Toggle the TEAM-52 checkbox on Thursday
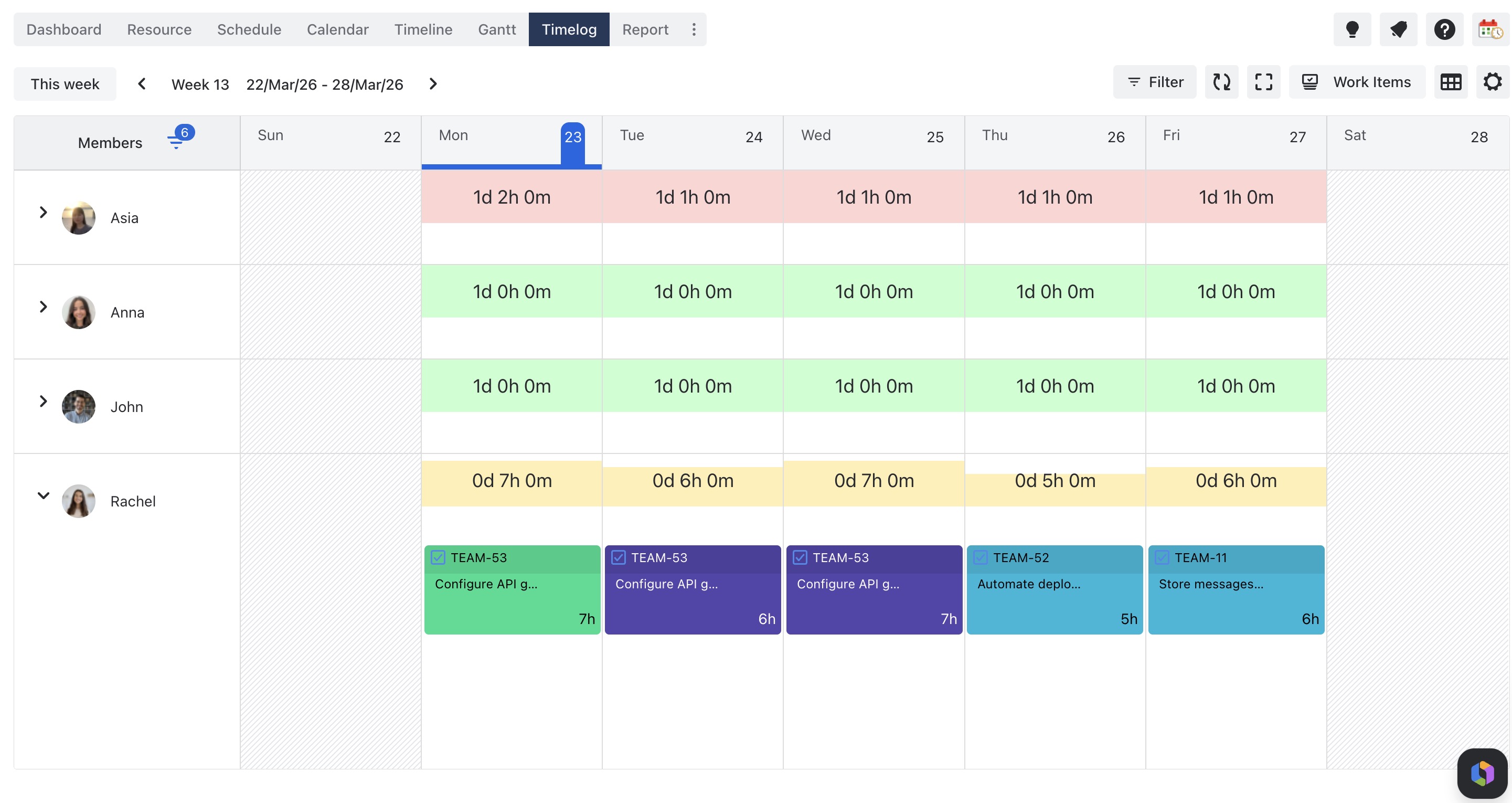This screenshot has width=1512, height=803. pyautogui.click(x=980, y=557)
